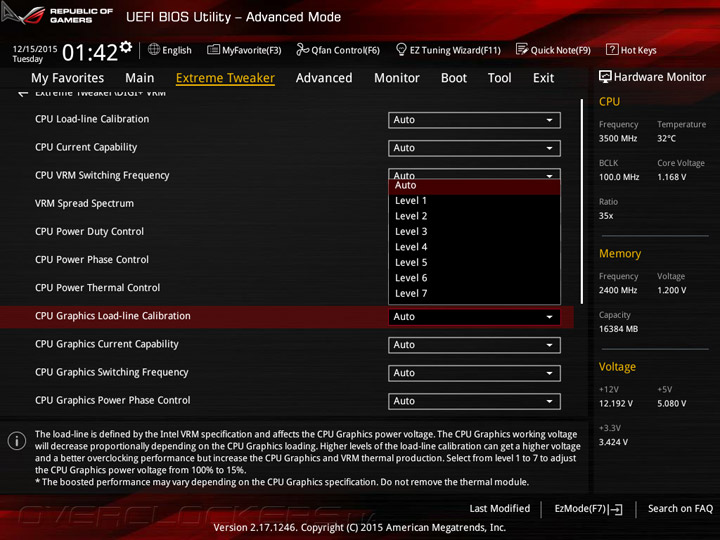720x540 pixels.
Task: Click the 16384 MB memory capacity value
Action: click(618, 329)
